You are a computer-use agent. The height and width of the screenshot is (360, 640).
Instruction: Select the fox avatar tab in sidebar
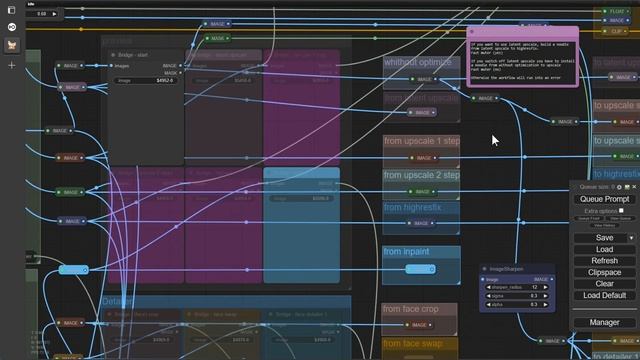tap(12, 45)
